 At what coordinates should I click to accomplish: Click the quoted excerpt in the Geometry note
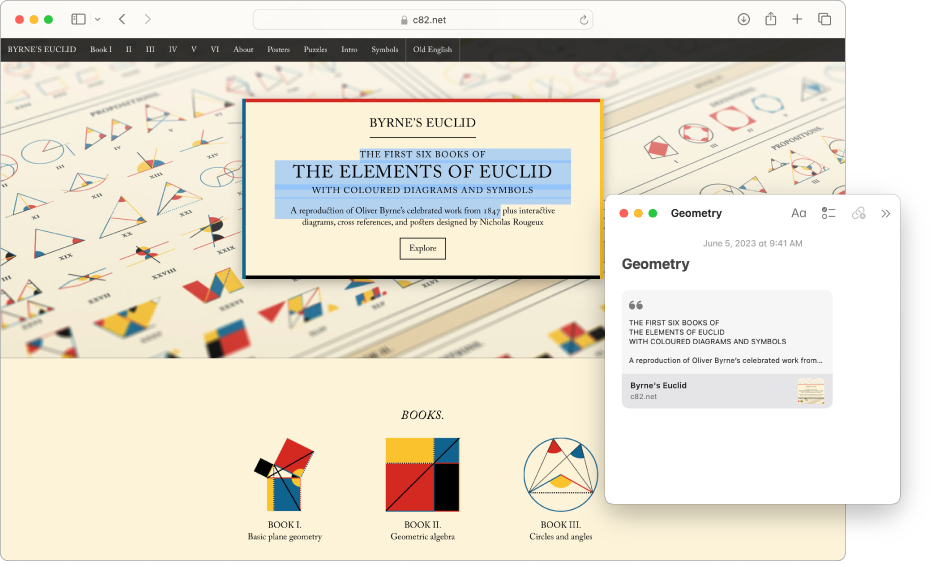click(727, 333)
